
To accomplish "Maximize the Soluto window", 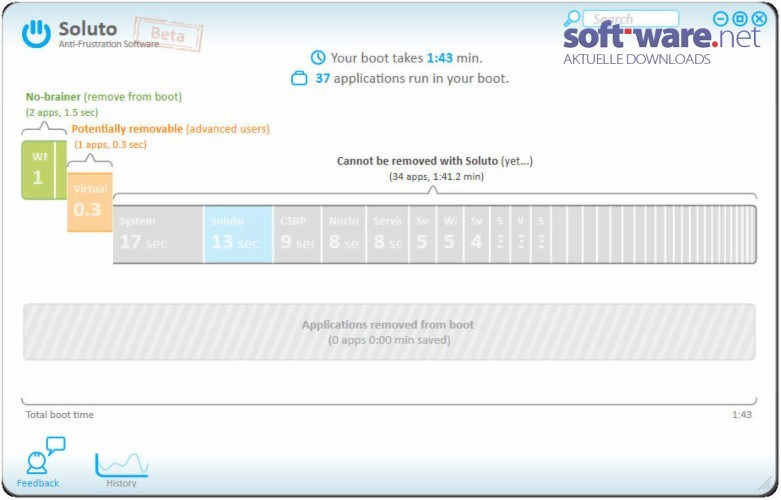I will 740,19.
